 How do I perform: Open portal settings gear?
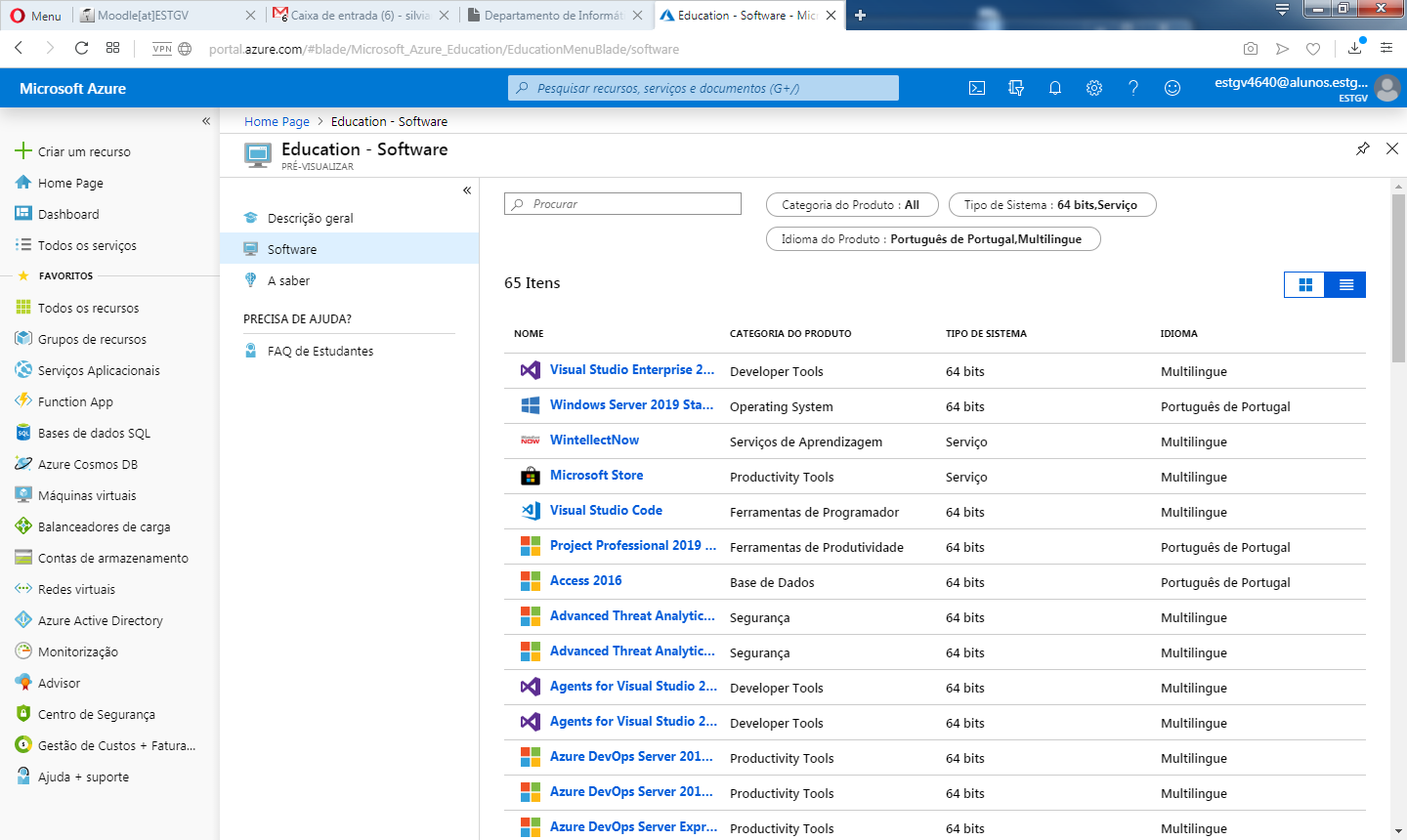point(1094,88)
